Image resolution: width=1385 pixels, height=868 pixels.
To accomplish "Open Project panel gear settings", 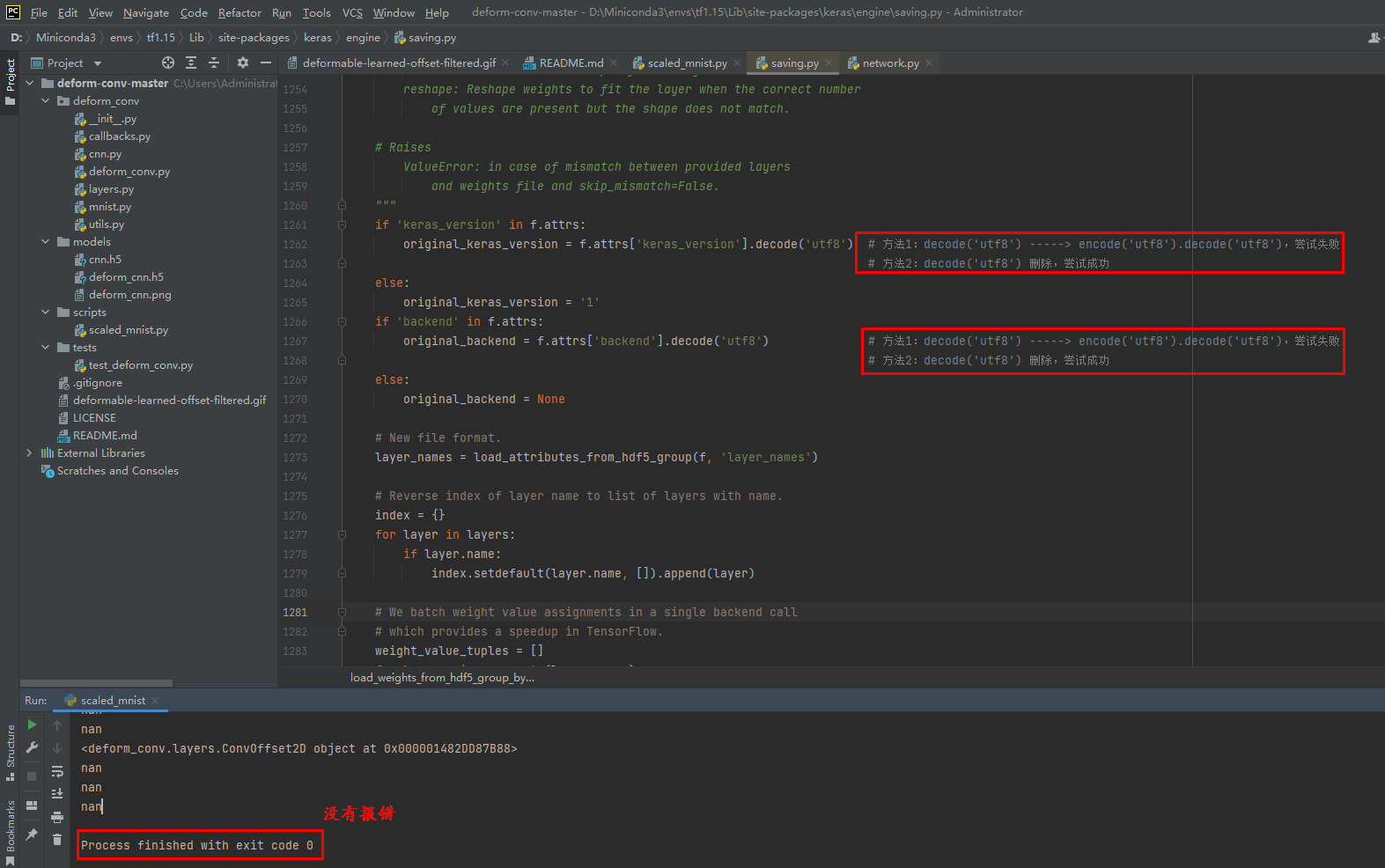I will (x=243, y=63).
